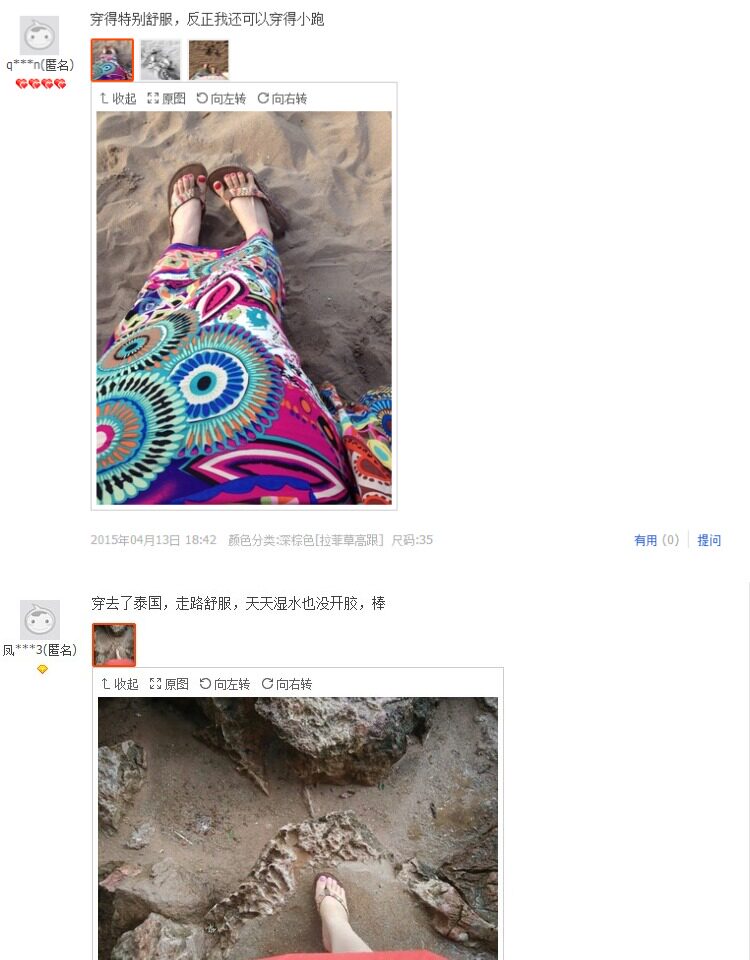Rotate first review photo left (向左转)
The height and width of the screenshot is (960, 750).
[x=221, y=99]
